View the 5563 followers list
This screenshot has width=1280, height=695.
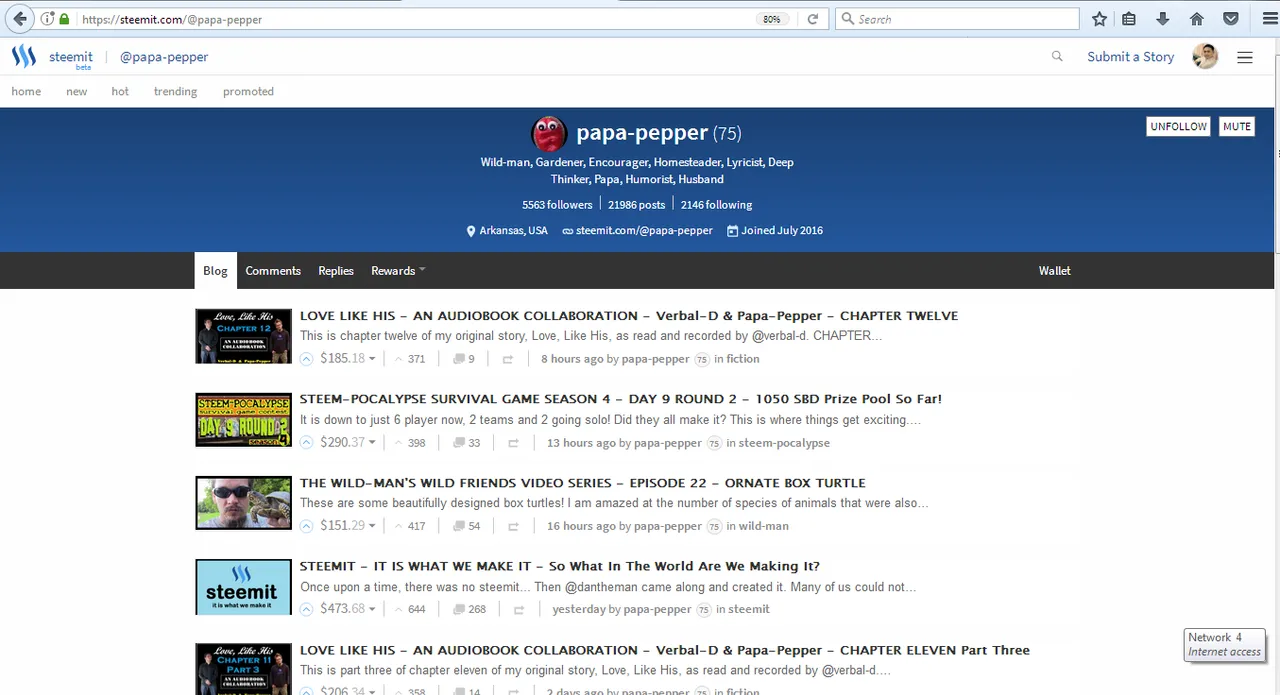(x=557, y=205)
